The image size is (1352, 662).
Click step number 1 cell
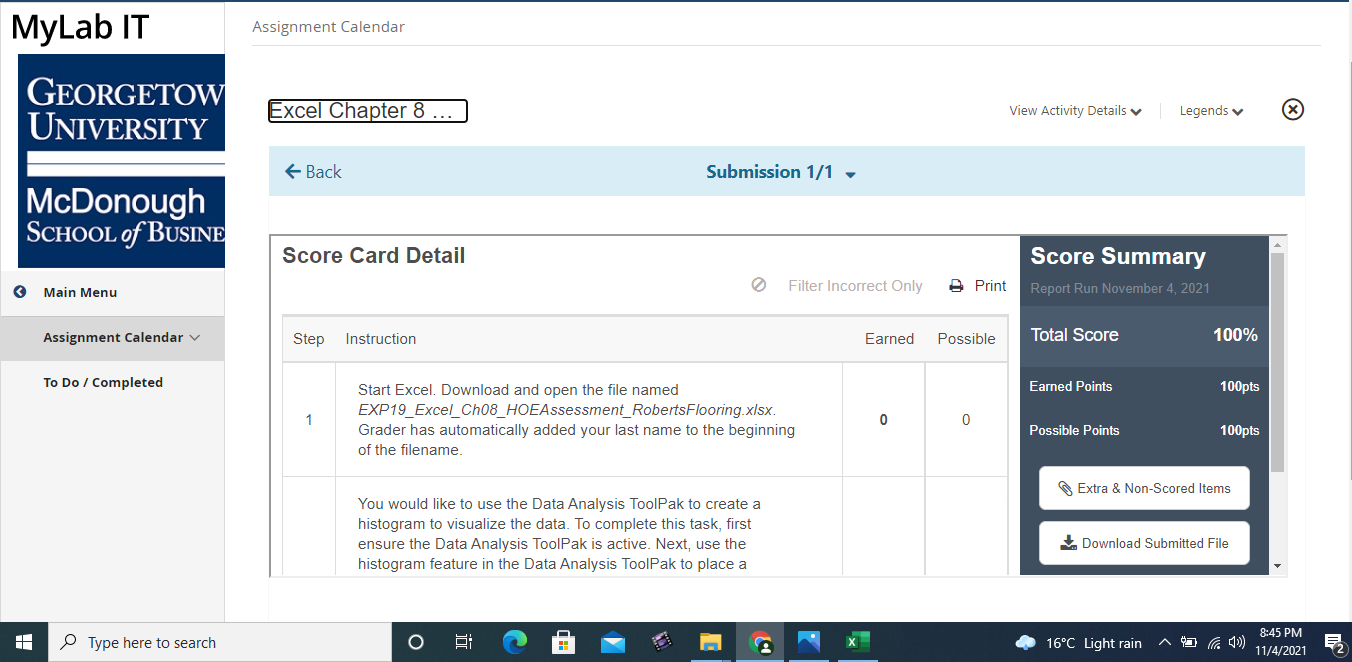[309, 420]
